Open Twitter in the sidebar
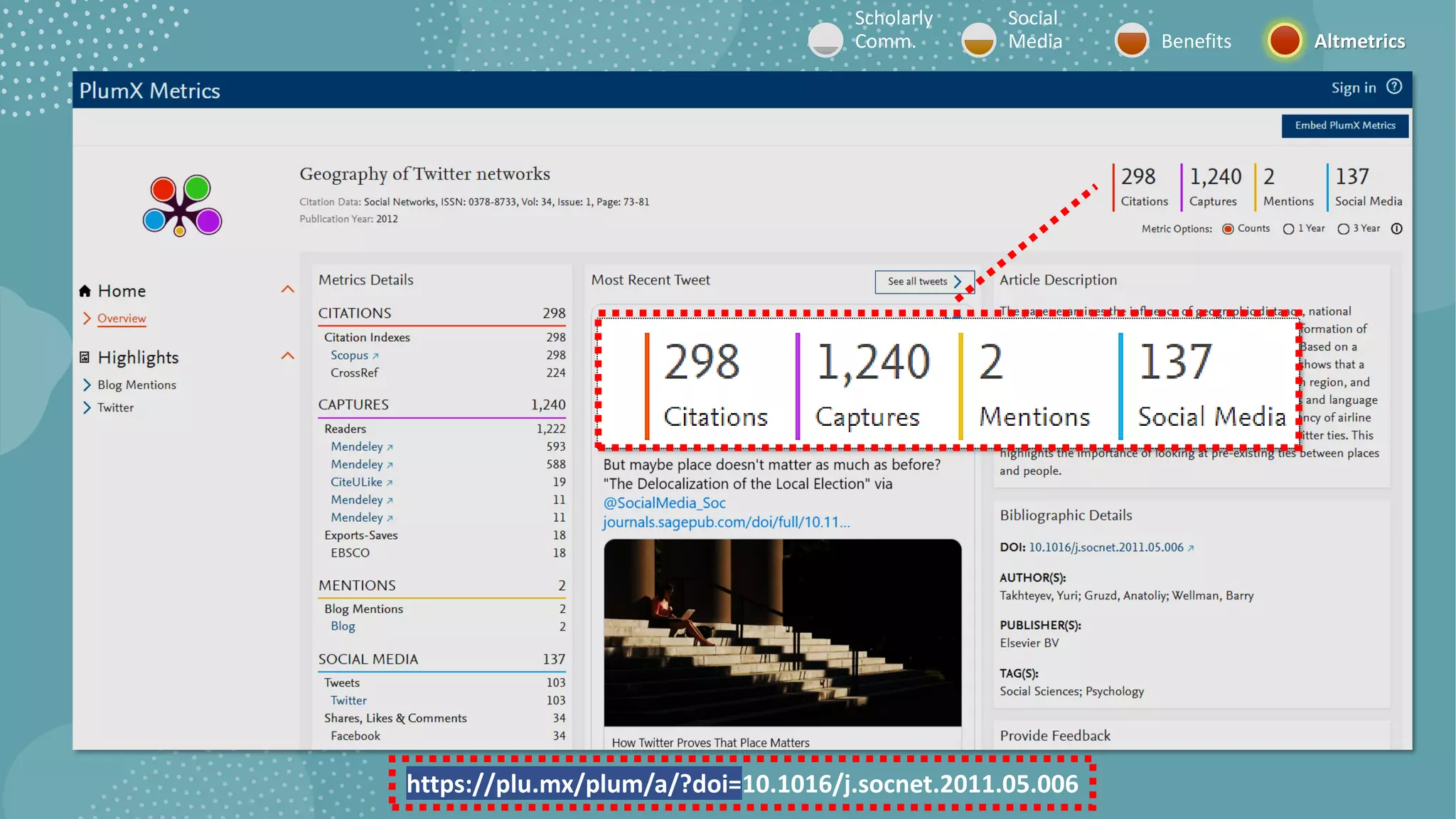 115,407
